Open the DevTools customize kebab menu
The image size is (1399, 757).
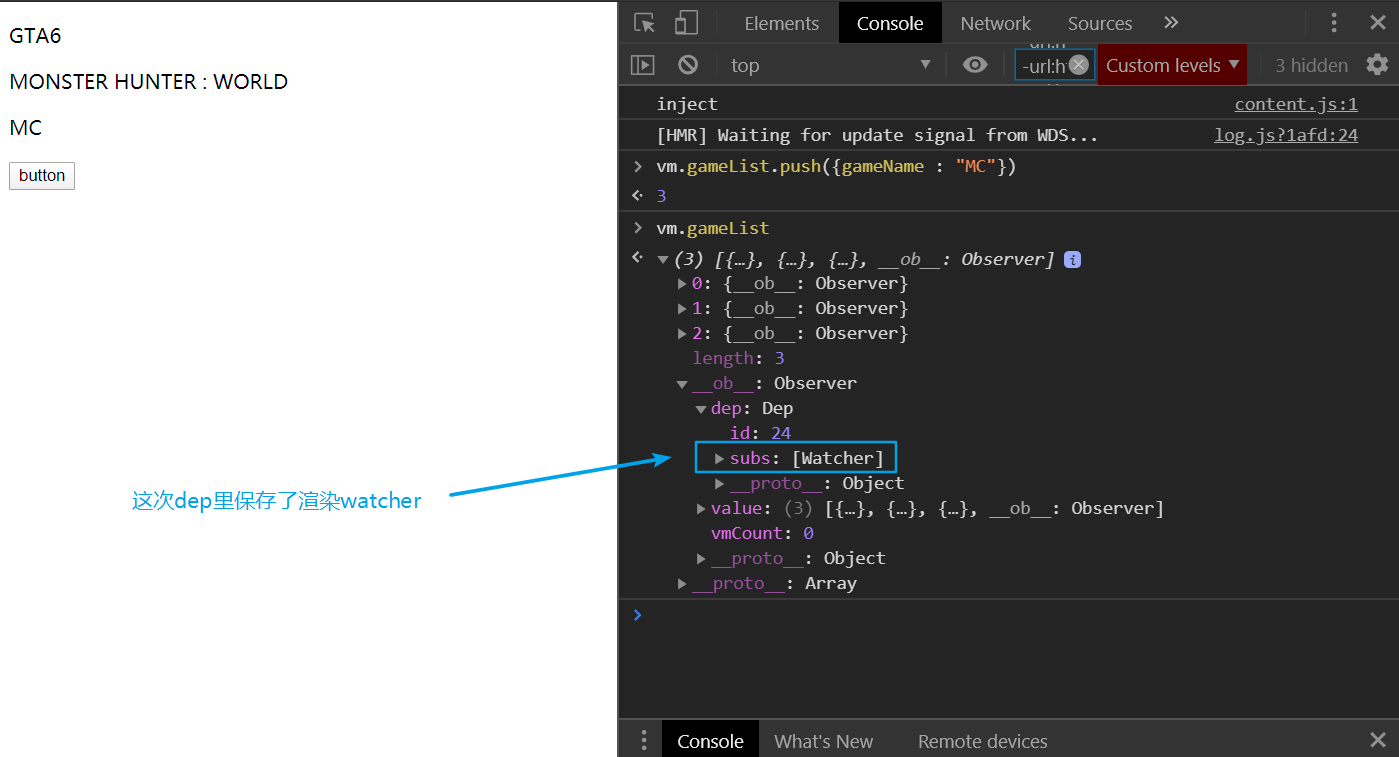point(1334,23)
